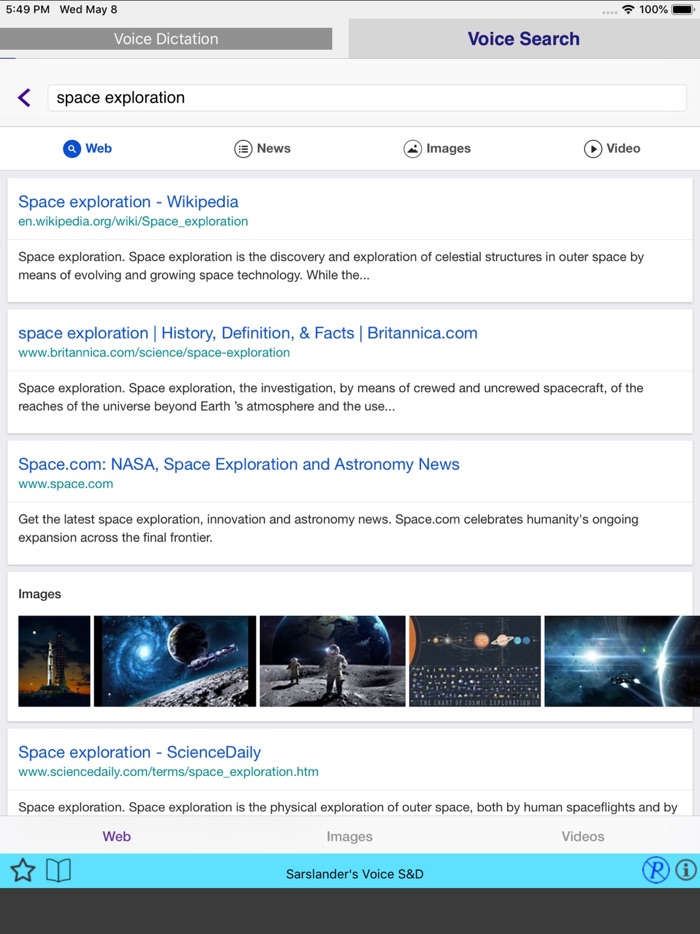This screenshot has height=934, width=700.
Task: Open the News results via its icon
Action: point(243,148)
